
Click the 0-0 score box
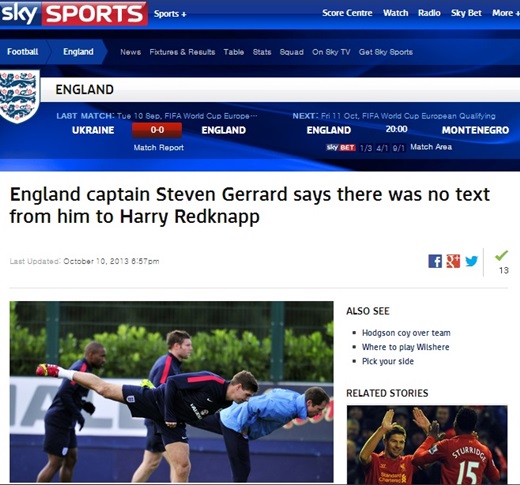(157, 130)
